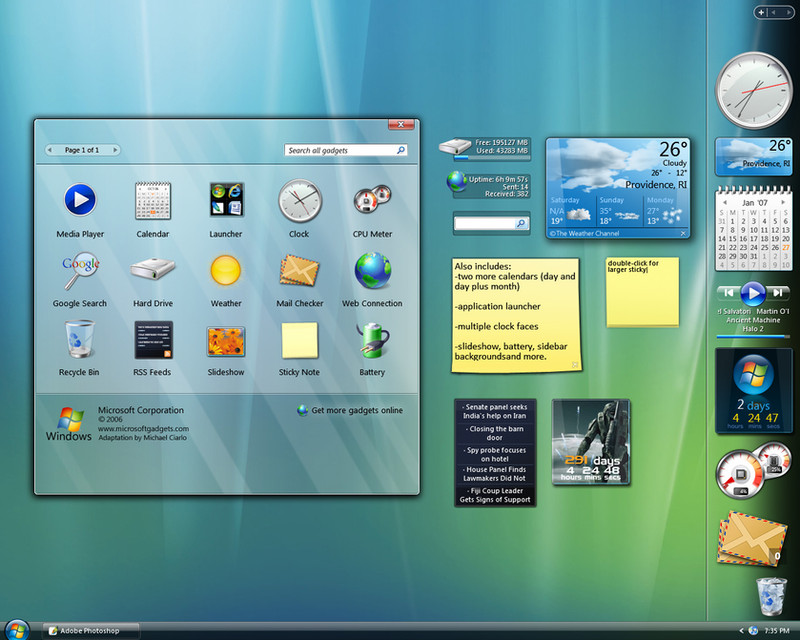Pick the Launcher gadget icon

coord(226,200)
